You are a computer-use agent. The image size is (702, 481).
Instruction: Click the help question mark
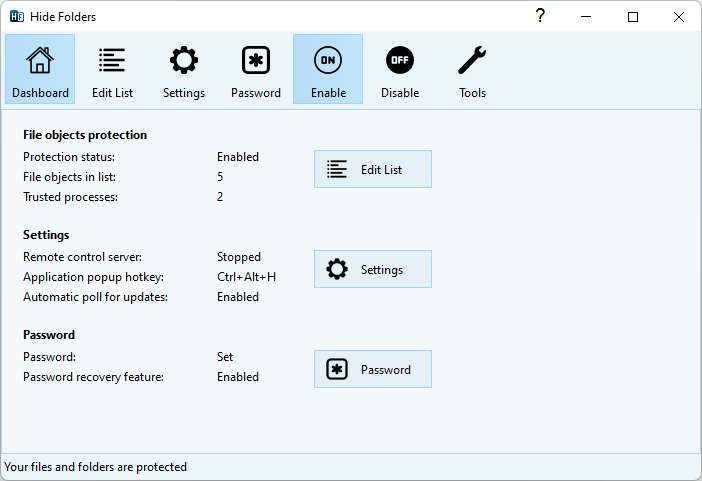(x=540, y=16)
